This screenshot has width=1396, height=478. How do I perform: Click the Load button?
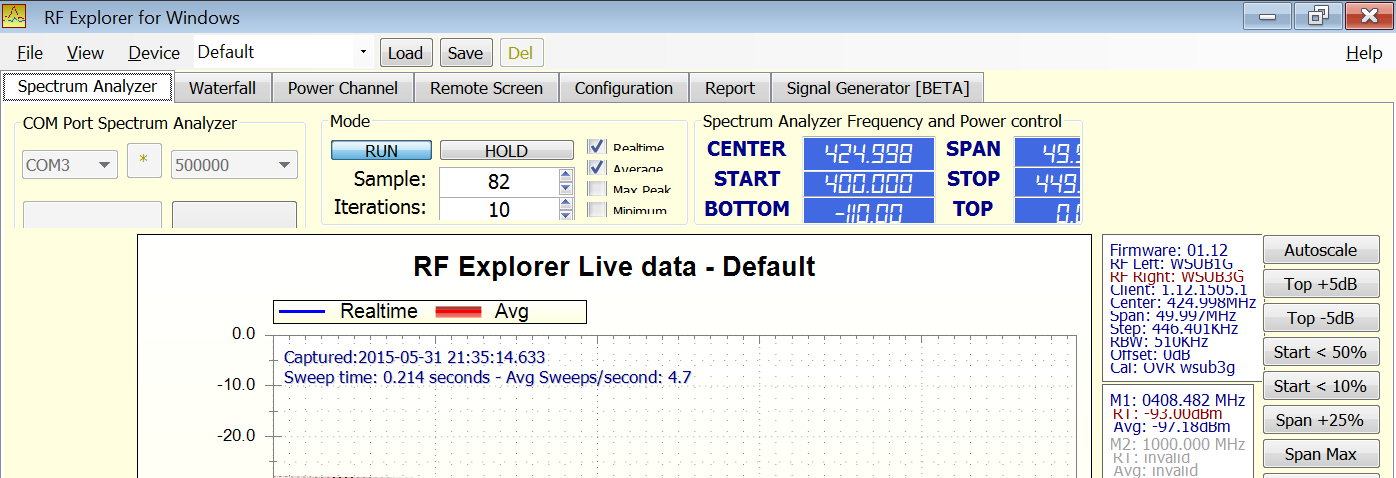(406, 53)
